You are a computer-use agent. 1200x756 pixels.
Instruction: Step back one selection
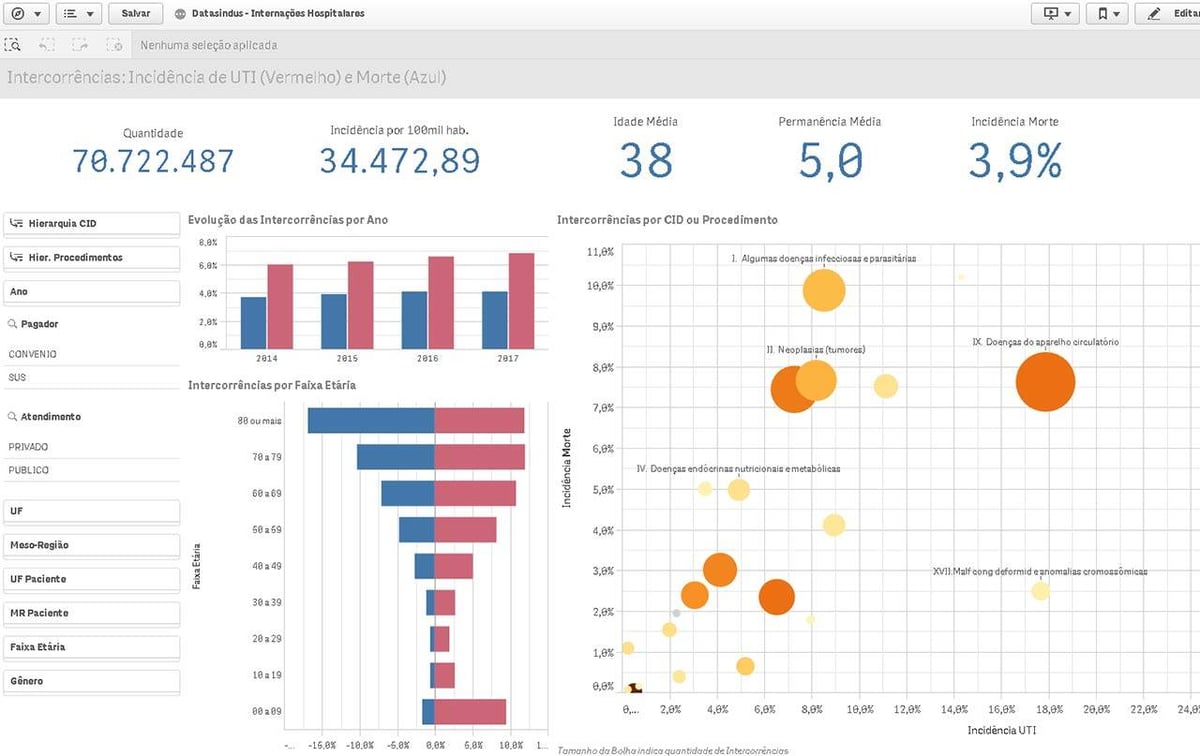(47, 45)
